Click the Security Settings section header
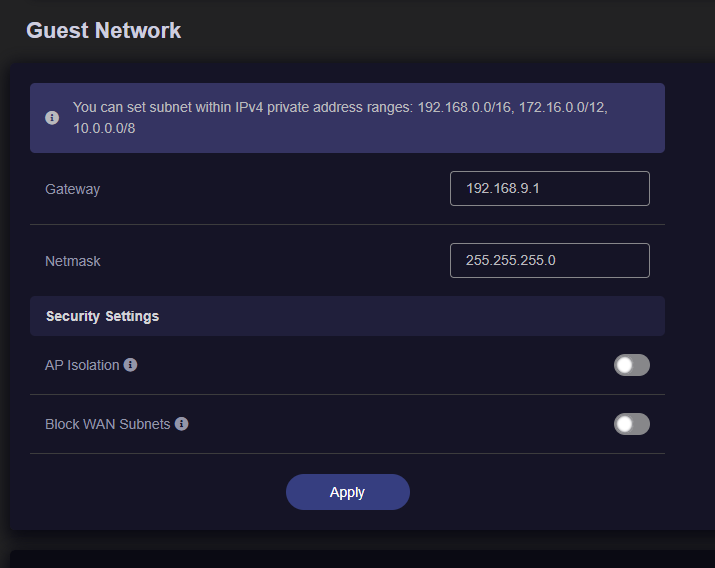Image resolution: width=715 pixels, height=568 pixels. coord(347,316)
